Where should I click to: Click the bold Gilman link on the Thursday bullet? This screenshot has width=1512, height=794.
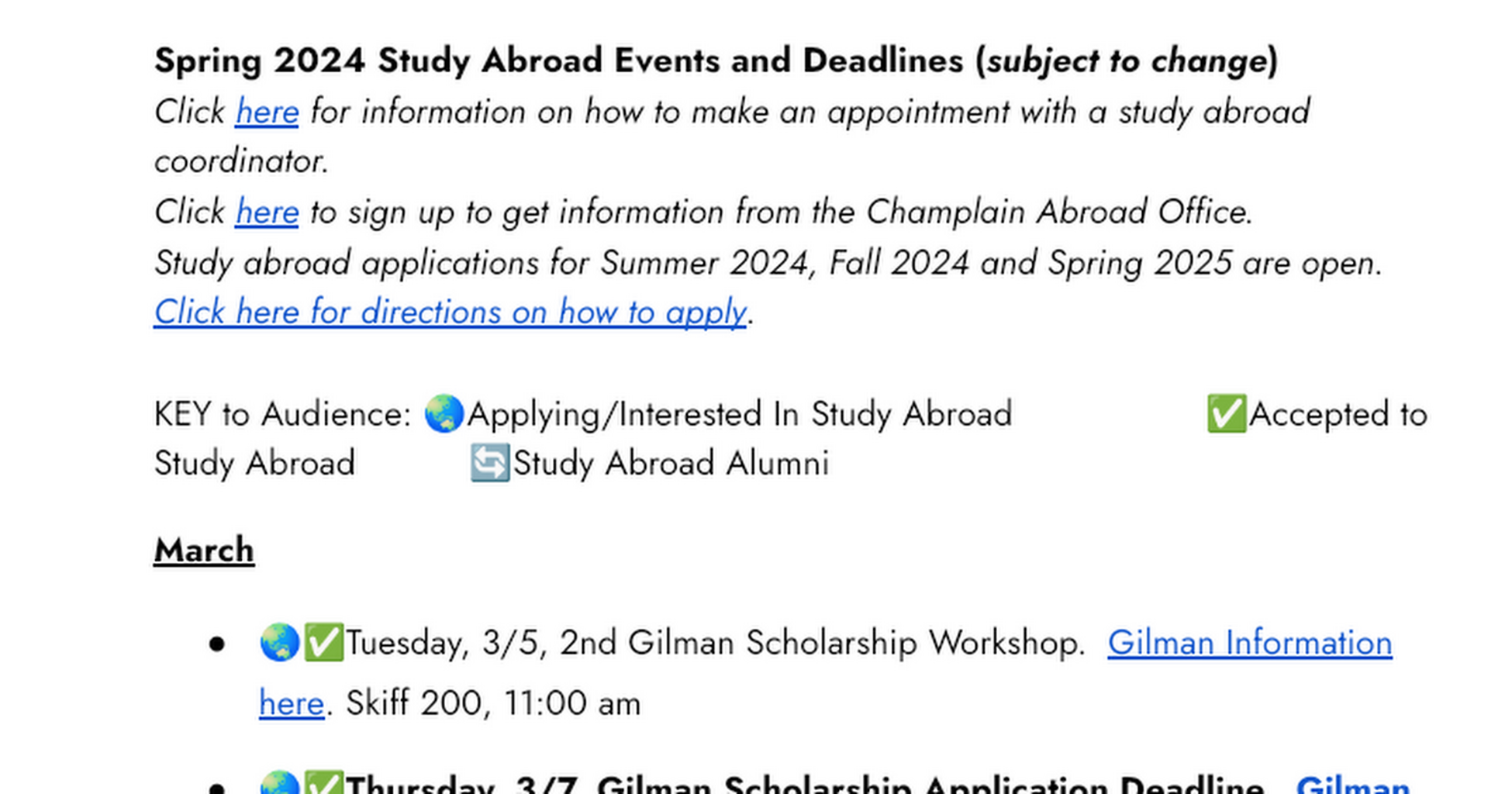pos(1353,784)
